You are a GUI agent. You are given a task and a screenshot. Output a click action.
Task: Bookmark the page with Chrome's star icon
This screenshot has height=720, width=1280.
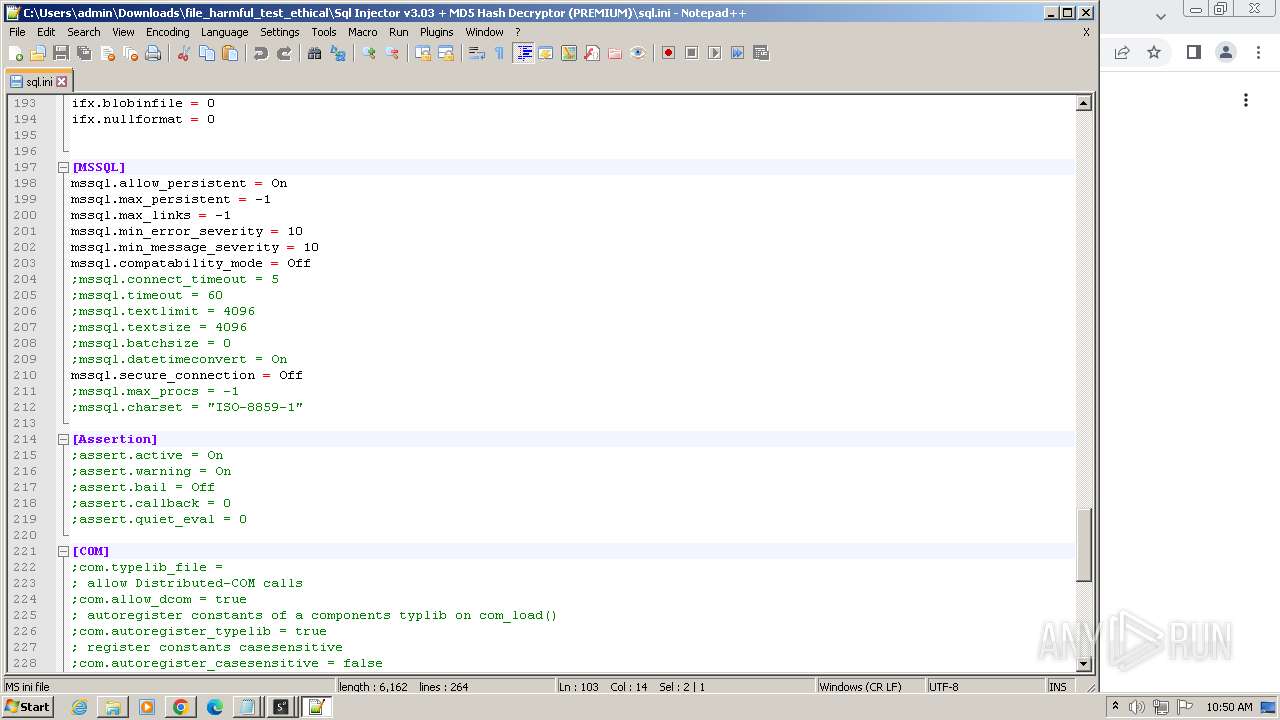[x=1154, y=52]
